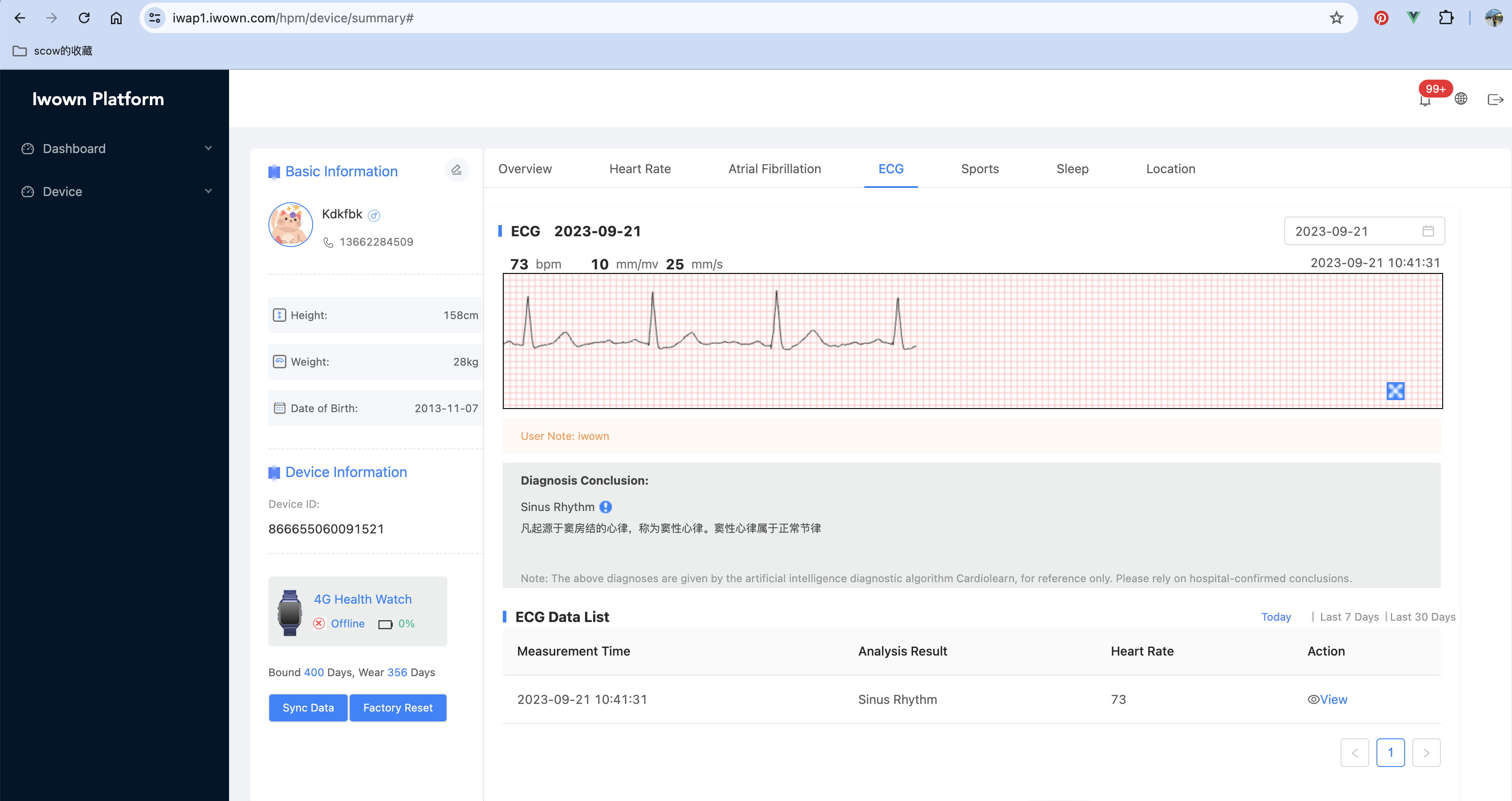Open the language globe icon

[x=1461, y=98]
